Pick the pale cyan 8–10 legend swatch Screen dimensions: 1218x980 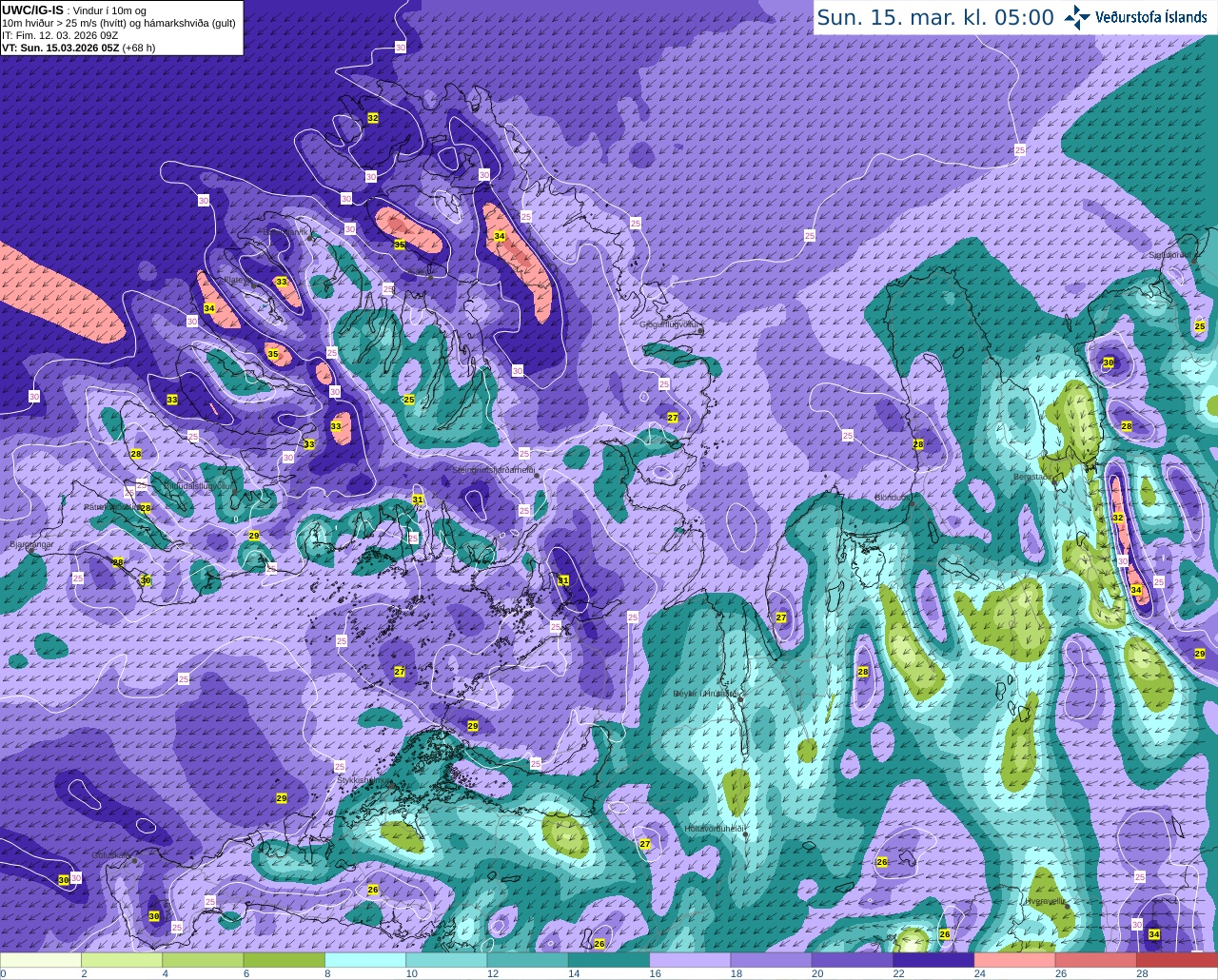[x=365, y=960]
